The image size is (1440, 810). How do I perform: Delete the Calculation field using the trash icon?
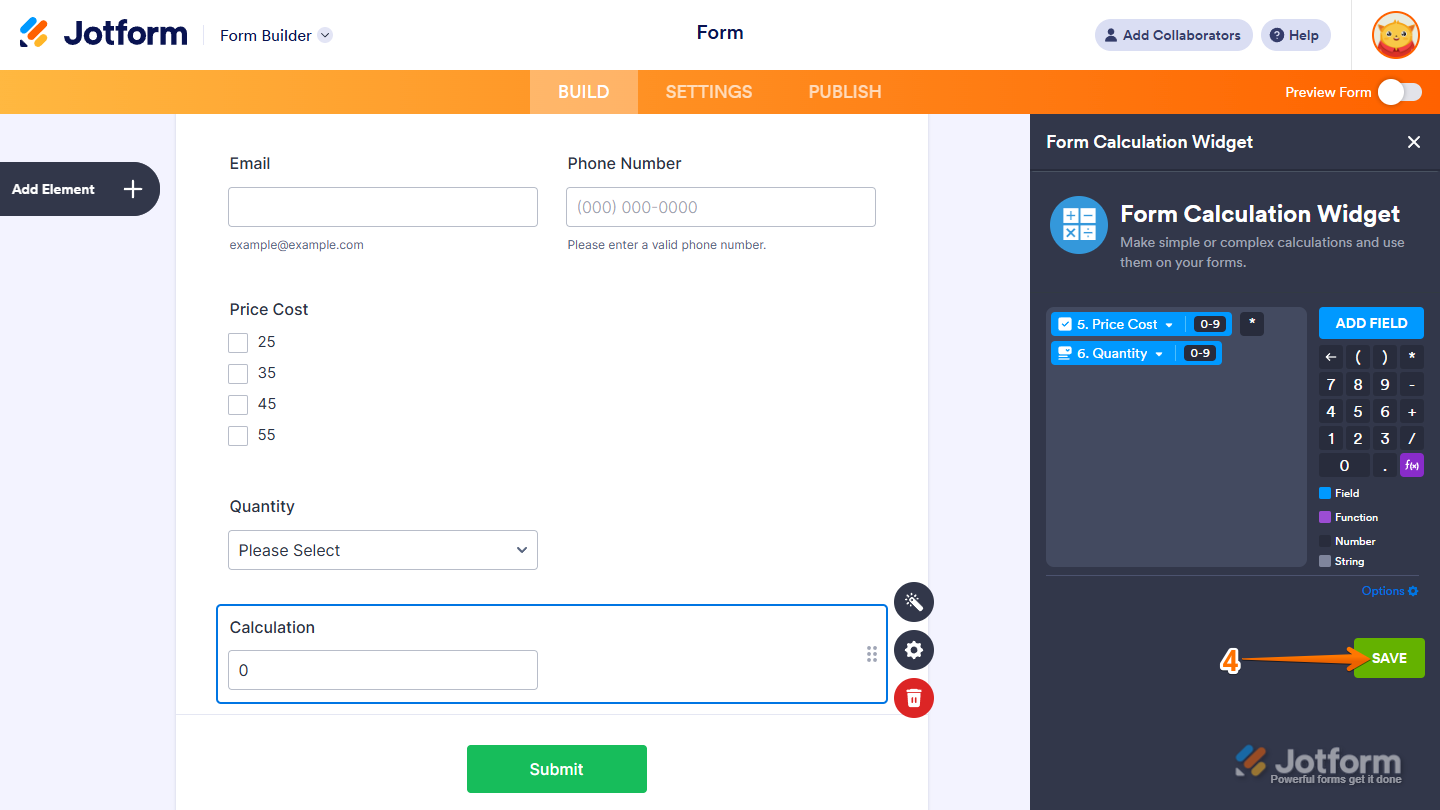click(x=913, y=698)
